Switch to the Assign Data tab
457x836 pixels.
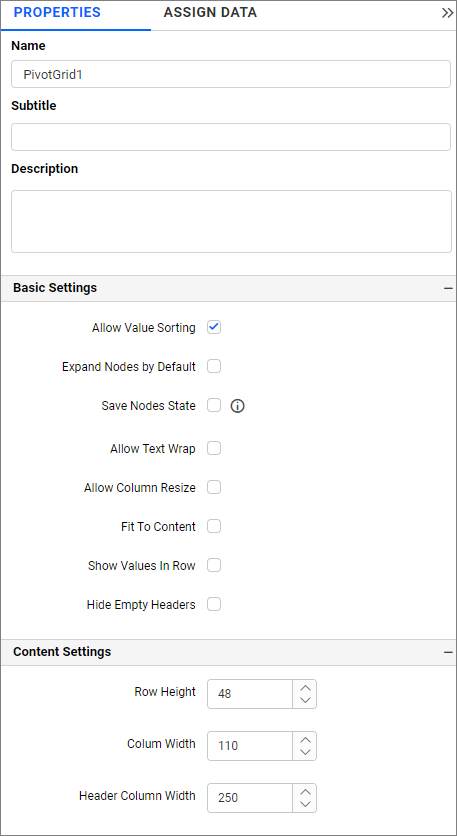click(x=210, y=13)
